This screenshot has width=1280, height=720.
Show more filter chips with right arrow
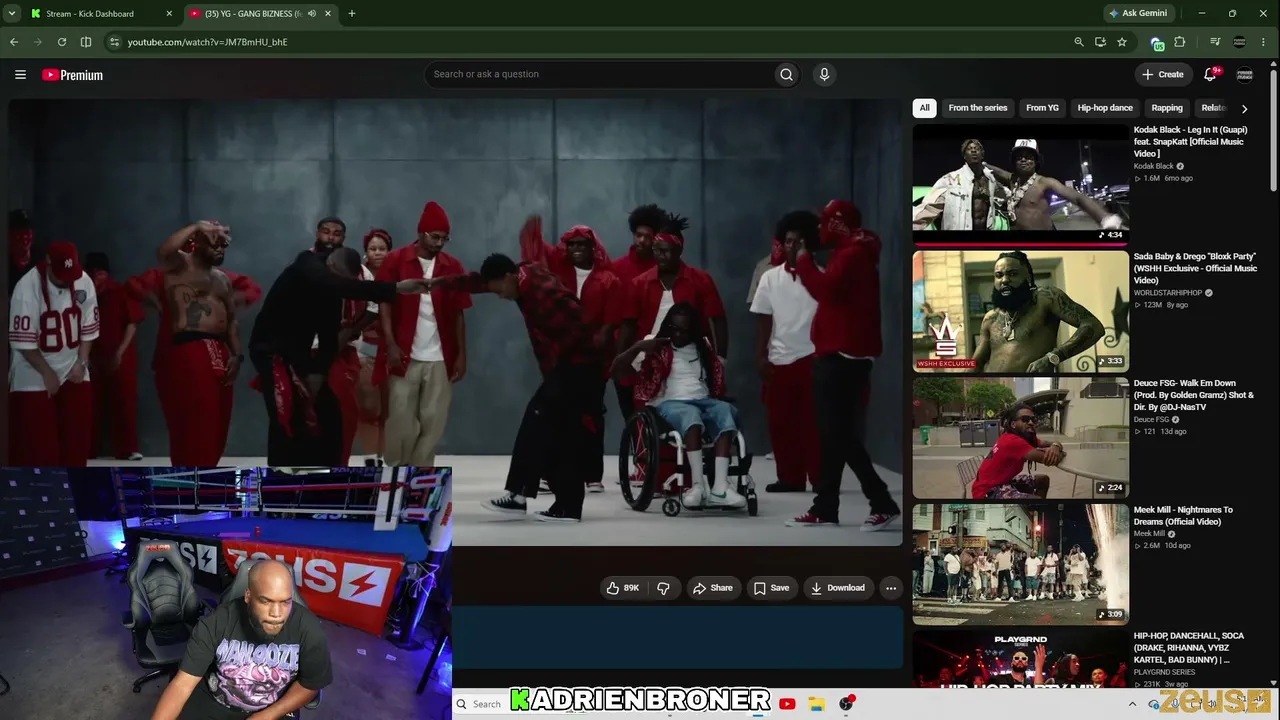tap(1244, 108)
